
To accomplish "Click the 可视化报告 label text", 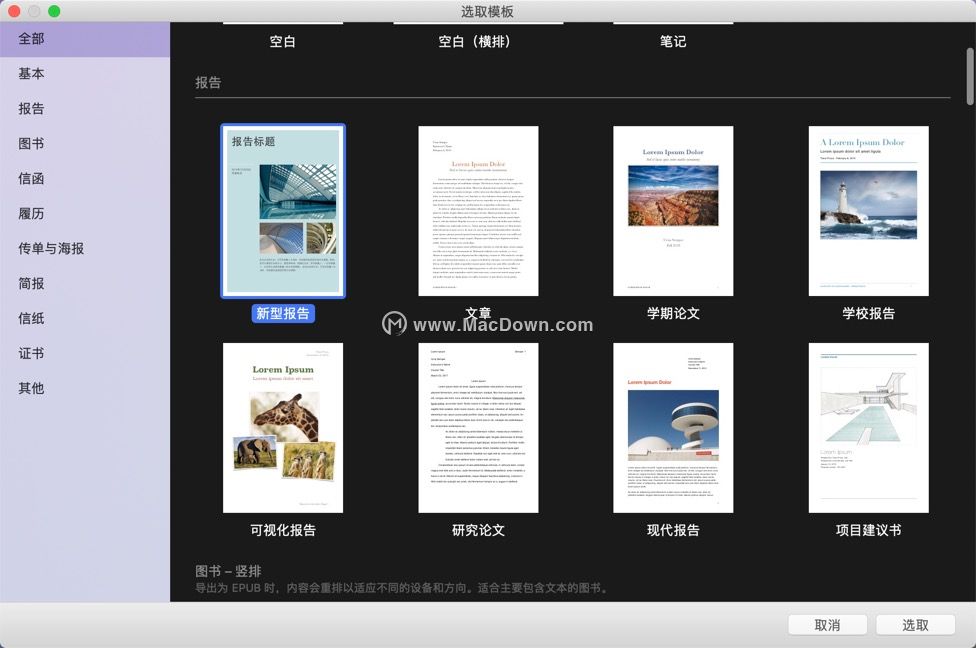I will 283,530.
